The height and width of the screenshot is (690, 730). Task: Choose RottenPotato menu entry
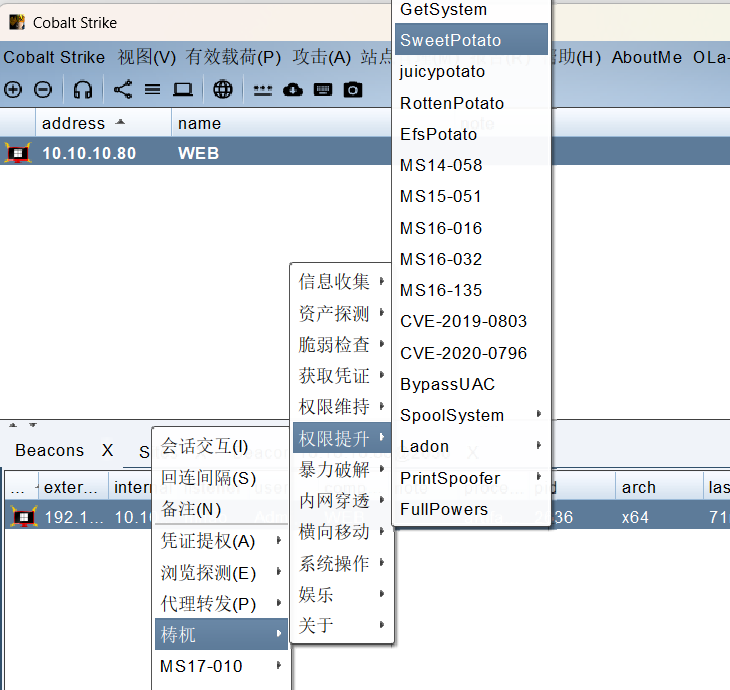pos(471,103)
